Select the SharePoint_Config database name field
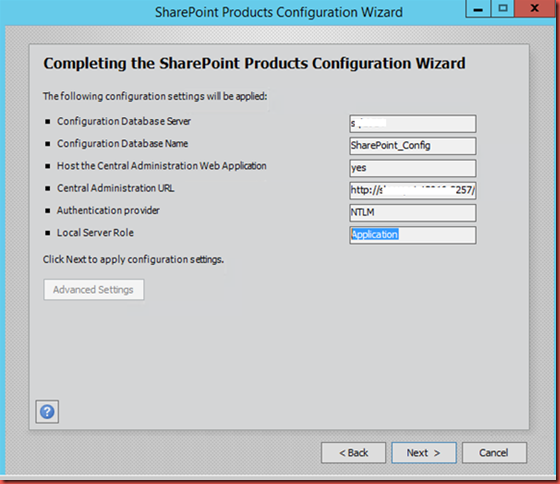560x484 pixels. (412, 146)
